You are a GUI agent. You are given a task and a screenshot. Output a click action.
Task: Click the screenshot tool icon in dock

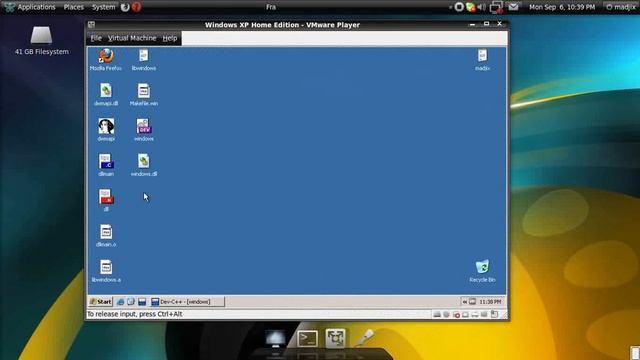[x=336, y=338]
